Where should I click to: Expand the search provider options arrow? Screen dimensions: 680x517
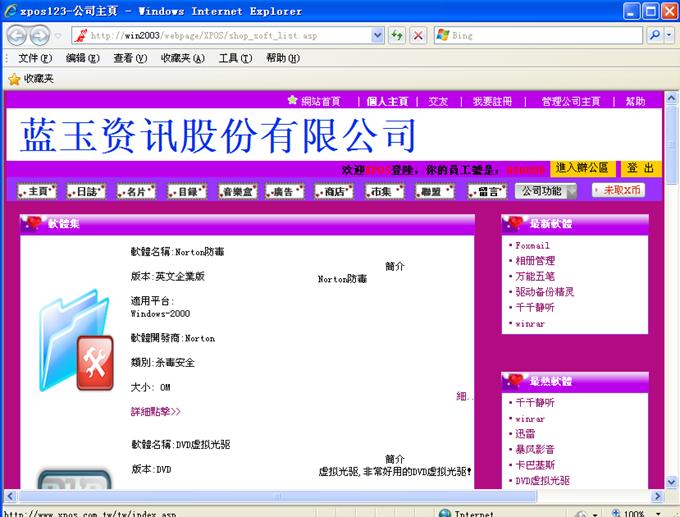[x=669, y=35]
